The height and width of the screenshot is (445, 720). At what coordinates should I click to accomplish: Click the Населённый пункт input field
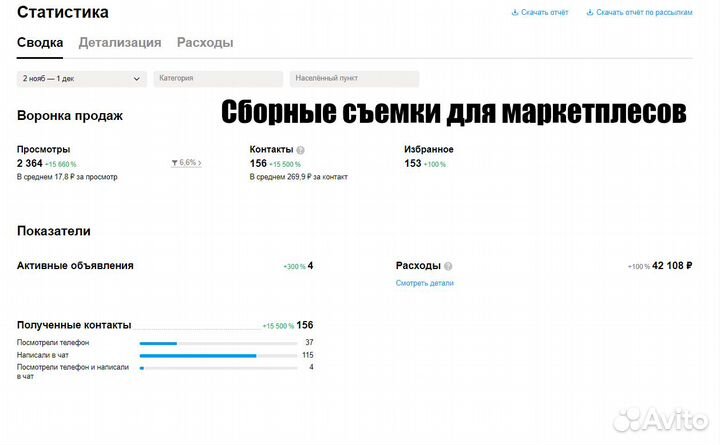(x=354, y=79)
